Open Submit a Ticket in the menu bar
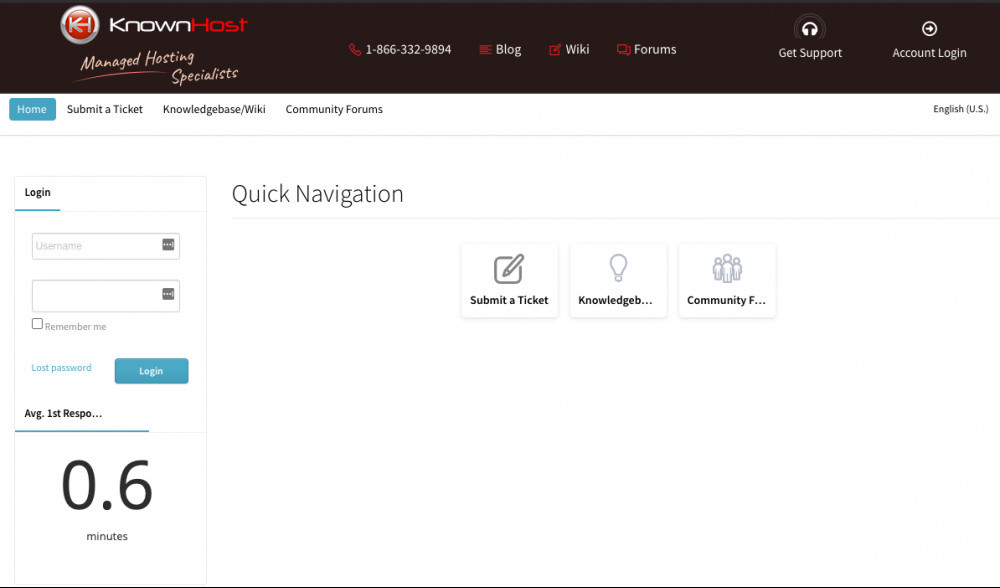1000x588 pixels. pyautogui.click(x=105, y=109)
